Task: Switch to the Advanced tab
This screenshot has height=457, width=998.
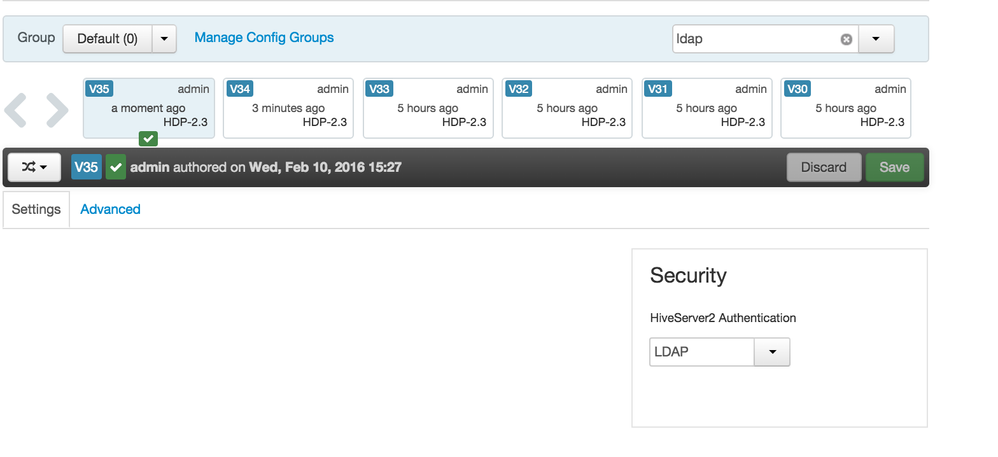Action: pos(110,209)
